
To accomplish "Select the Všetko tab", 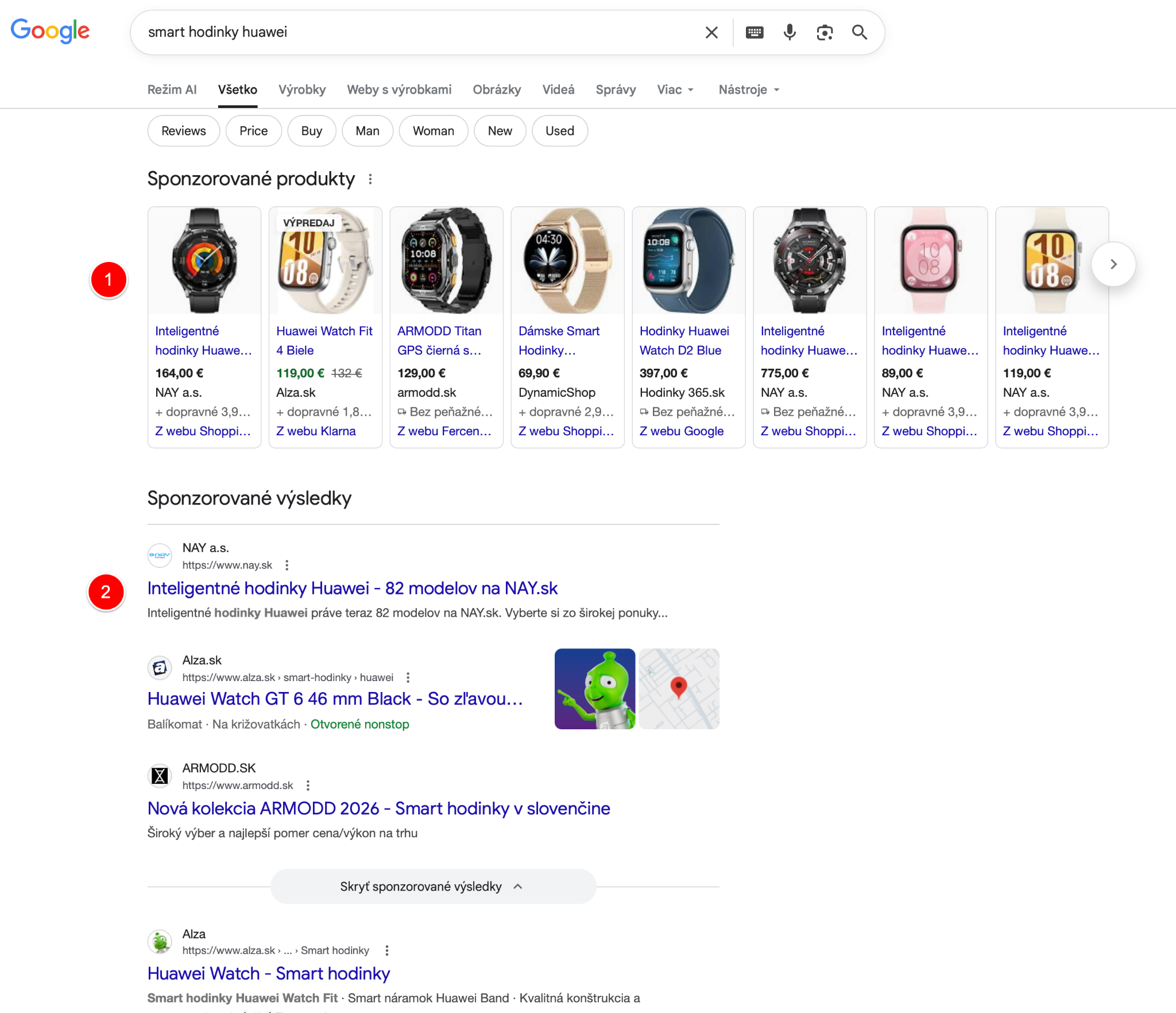I will pos(237,90).
